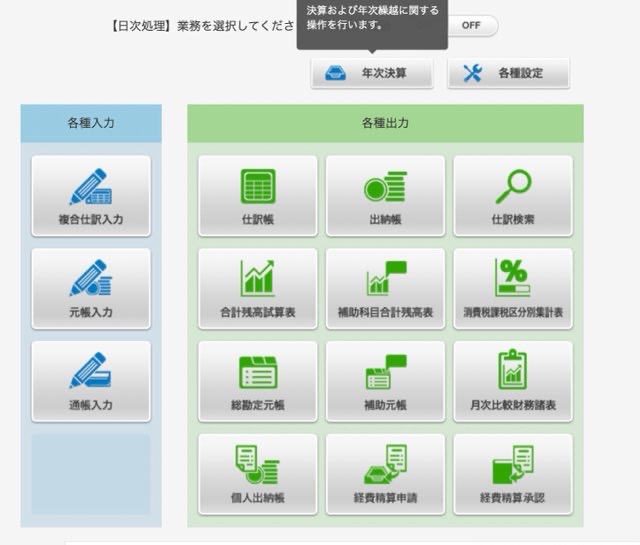The height and width of the screenshot is (545, 640).
Task: Click the blue tray icon of 年次決算
Action: coord(336,73)
